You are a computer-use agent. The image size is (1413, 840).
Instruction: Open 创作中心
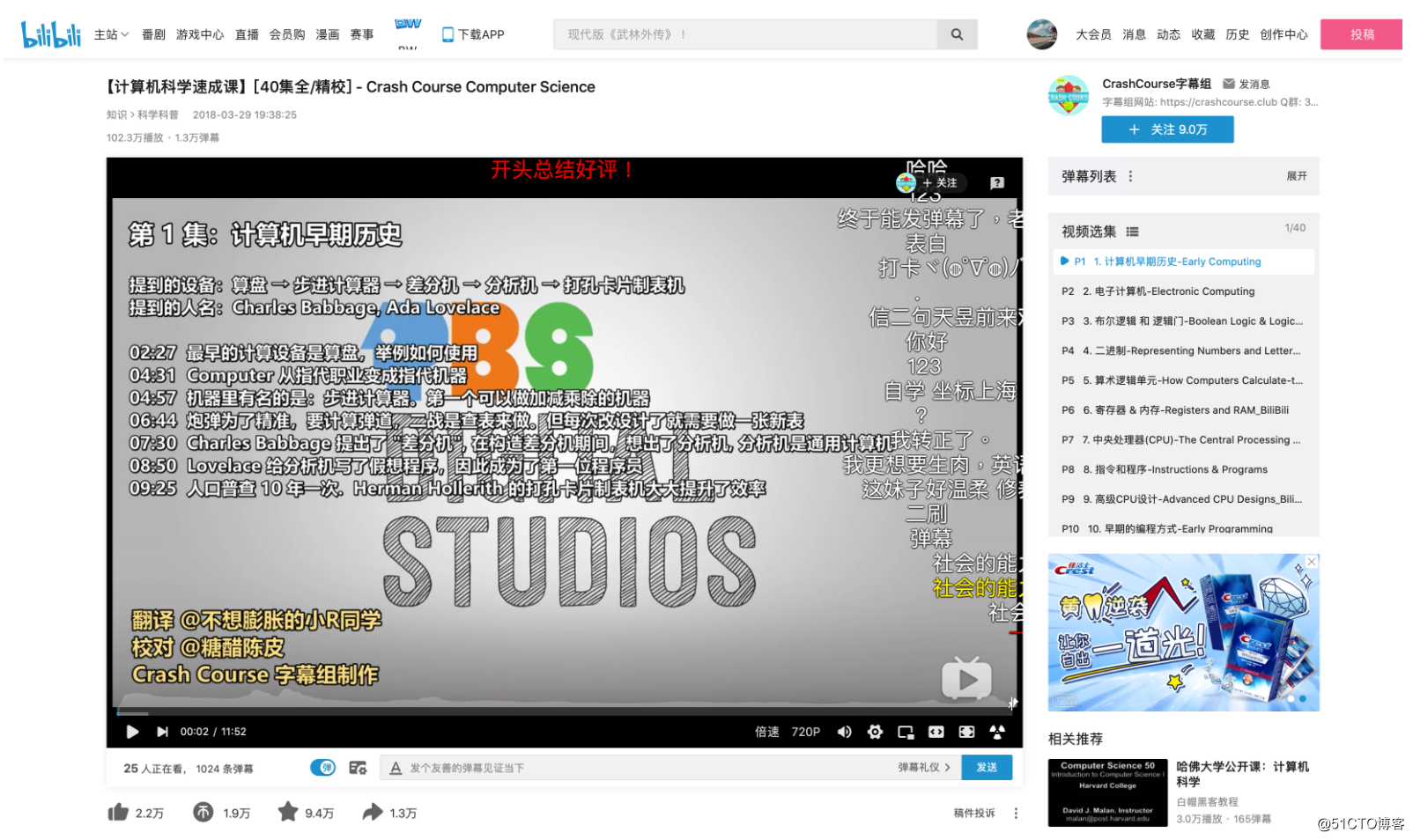[1284, 34]
